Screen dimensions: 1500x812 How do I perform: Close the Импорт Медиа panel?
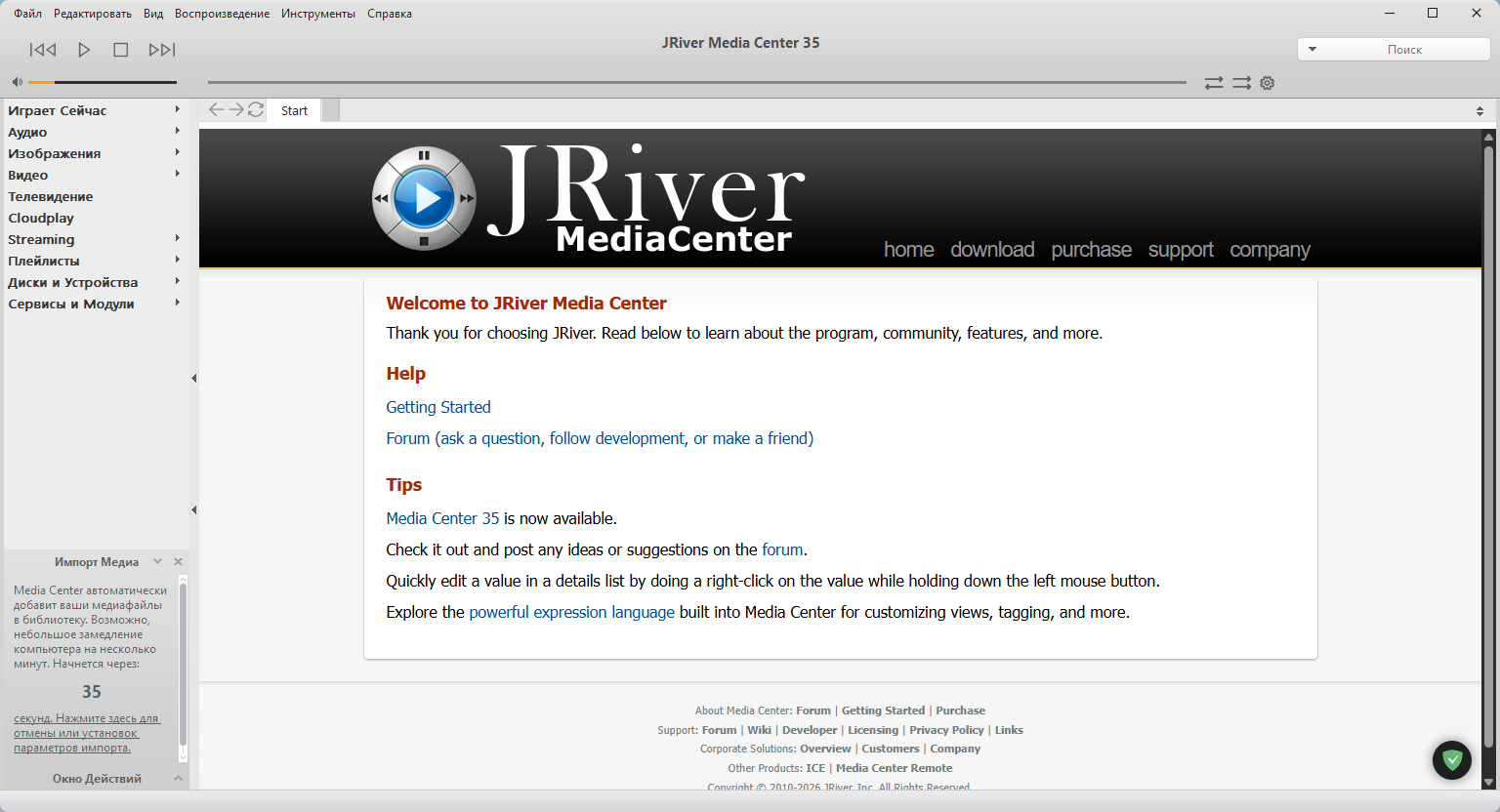point(178,562)
